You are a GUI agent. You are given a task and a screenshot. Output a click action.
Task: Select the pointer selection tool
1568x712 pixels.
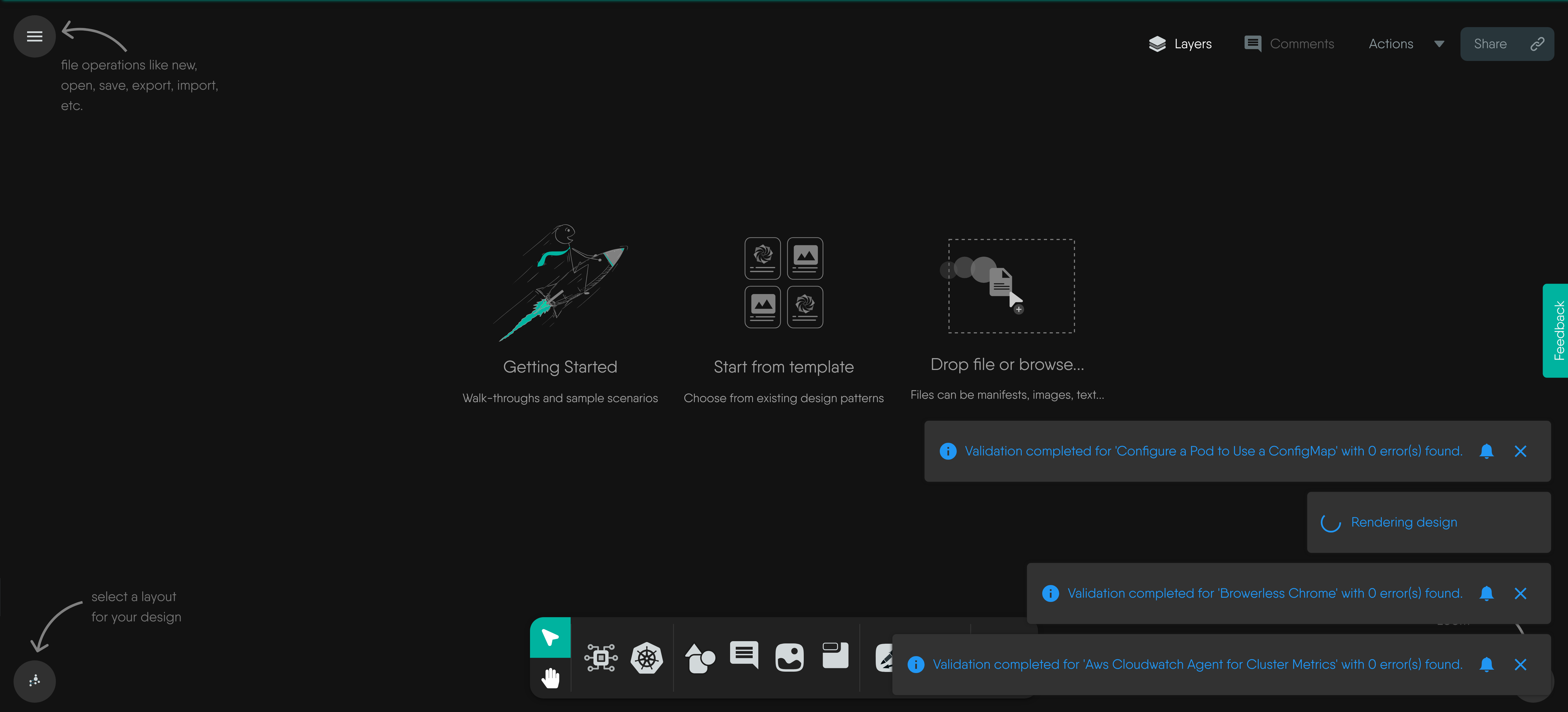click(x=550, y=637)
